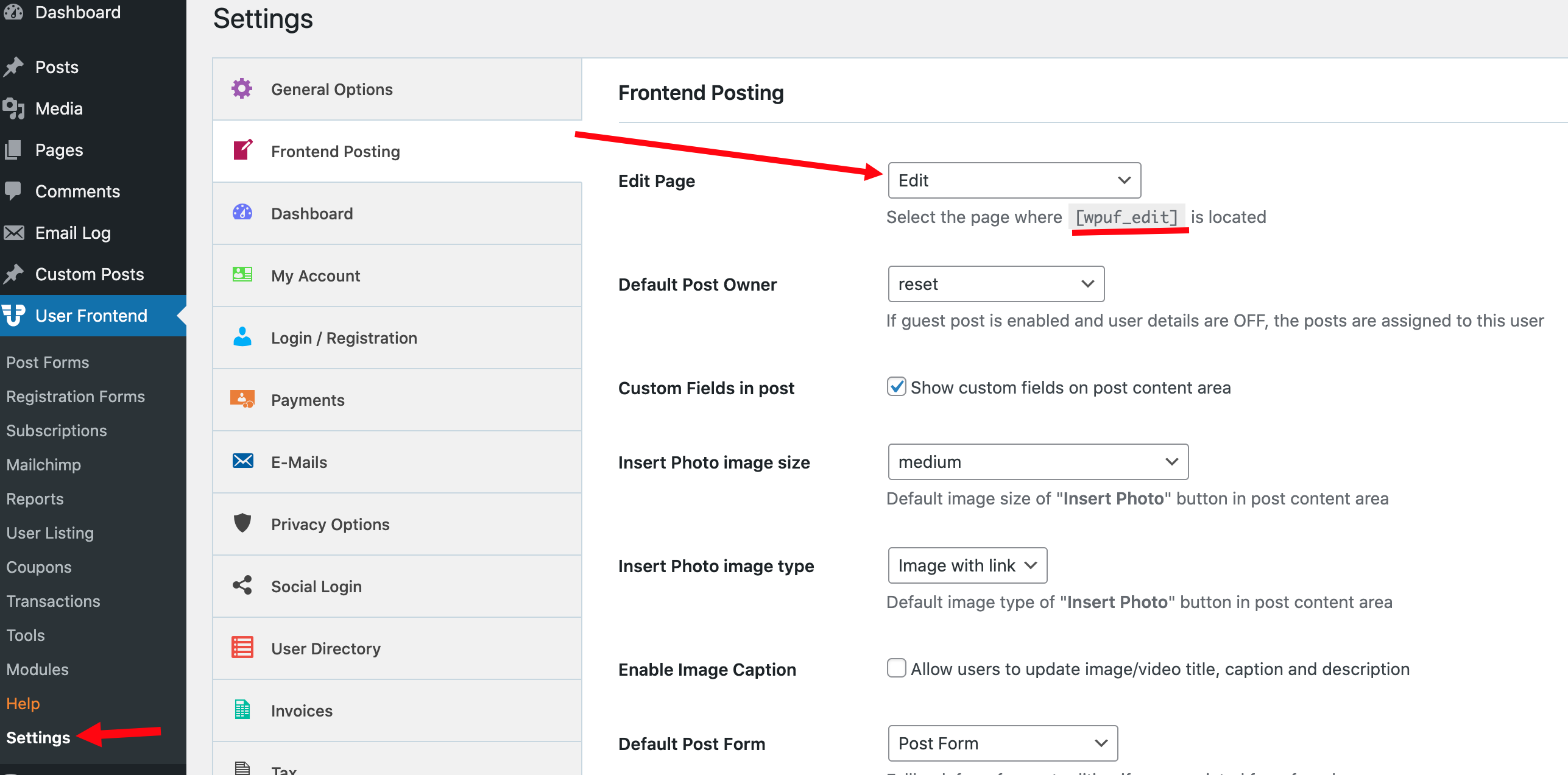
Task: Open the Mailchimp submenu link
Action: point(44,465)
